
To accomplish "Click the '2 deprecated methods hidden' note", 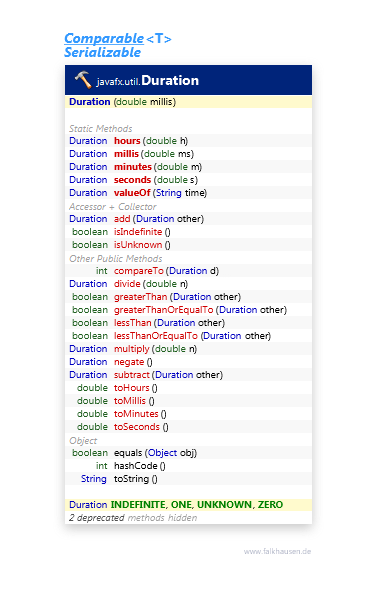I will pyautogui.click(x=133, y=518).
